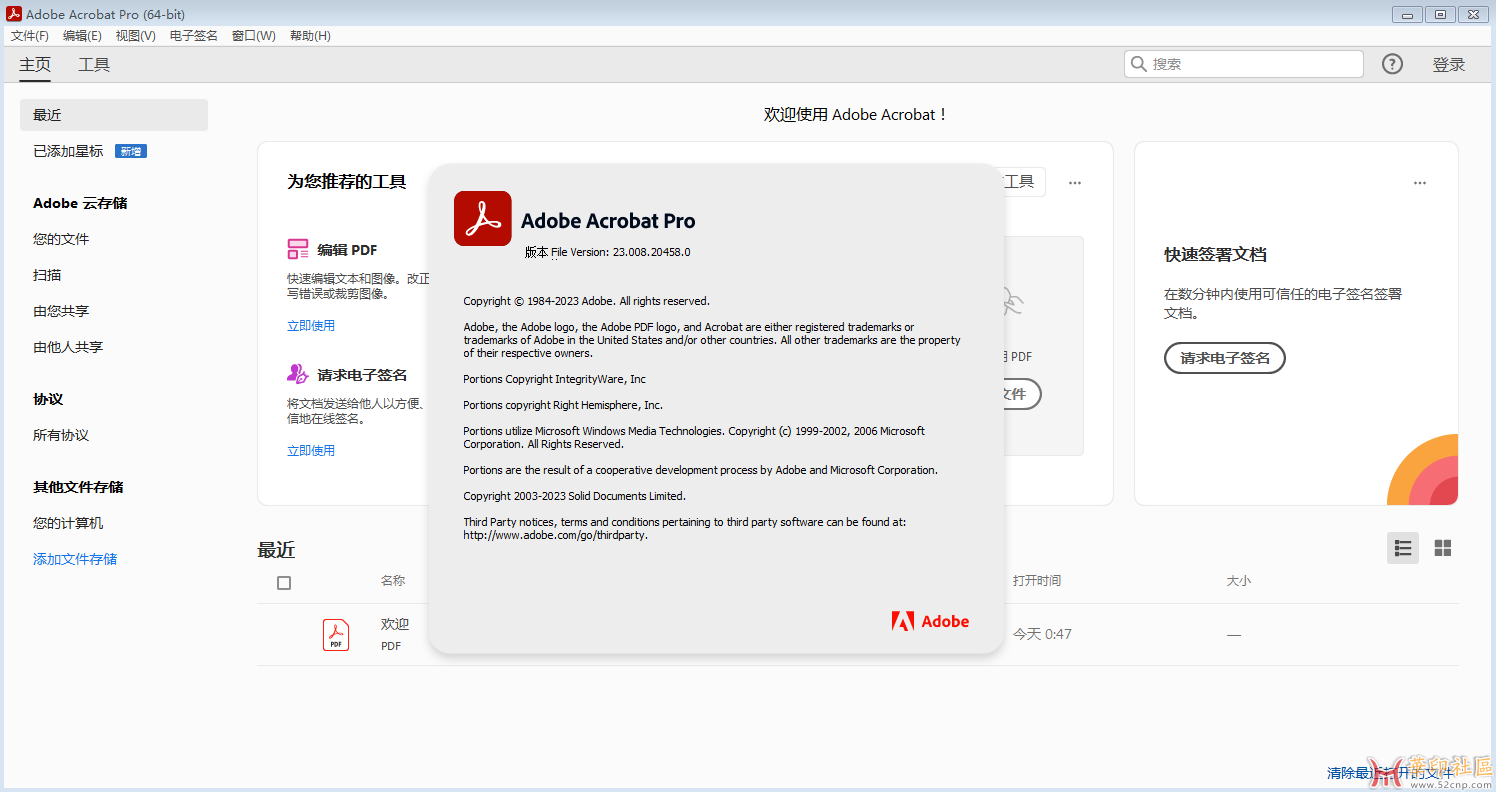The width and height of the screenshot is (1496, 792).
Task: Open 您的文件 under Adobe cloud storage
Action: [x=61, y=239]
